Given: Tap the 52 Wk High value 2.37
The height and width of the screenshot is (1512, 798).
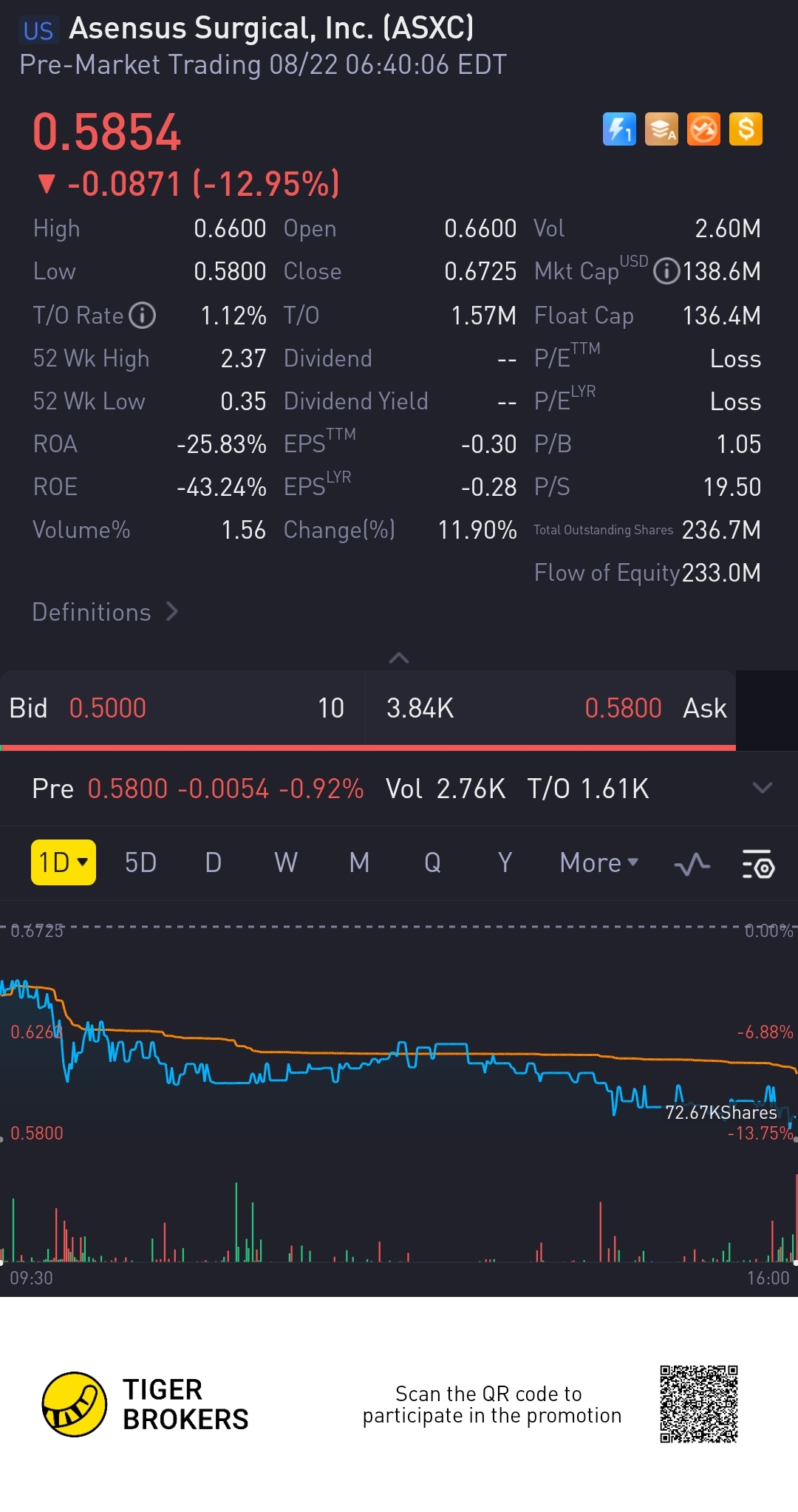Looking at the screenshot, I should [x=243, y=358].
